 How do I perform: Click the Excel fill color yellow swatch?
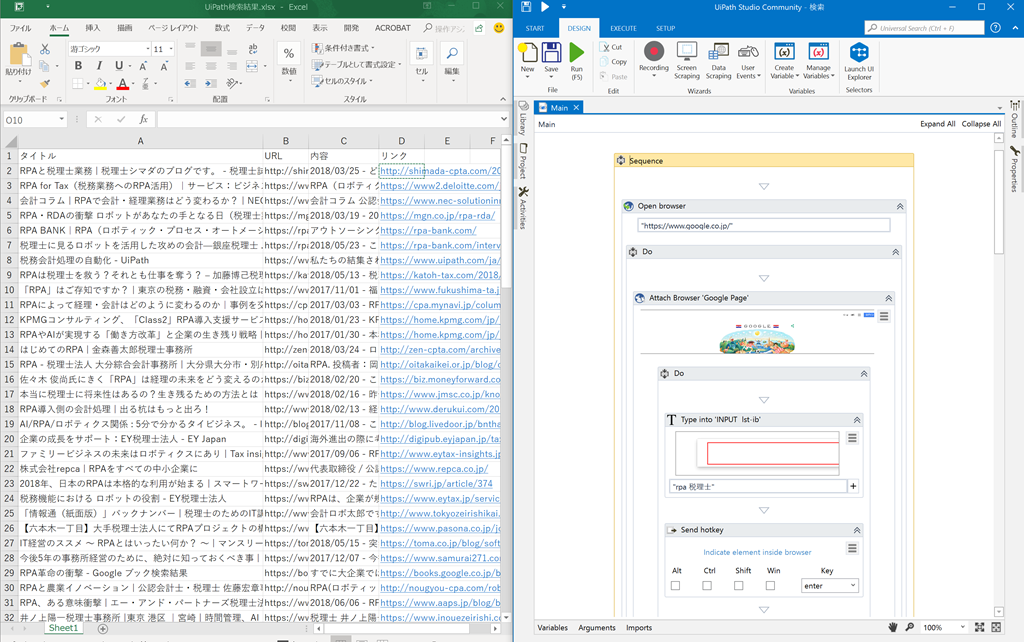tap(100, 84)
